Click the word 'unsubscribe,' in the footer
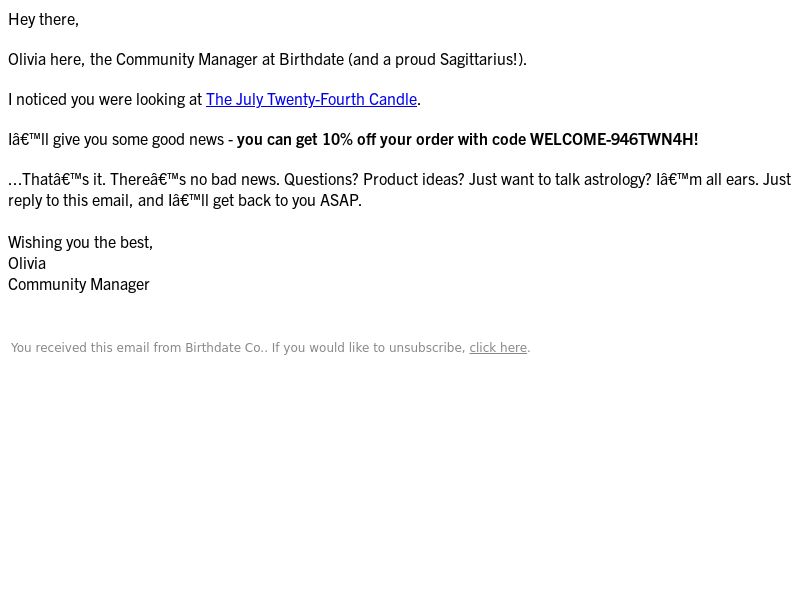The image size is (800, 600). (427, 347)
